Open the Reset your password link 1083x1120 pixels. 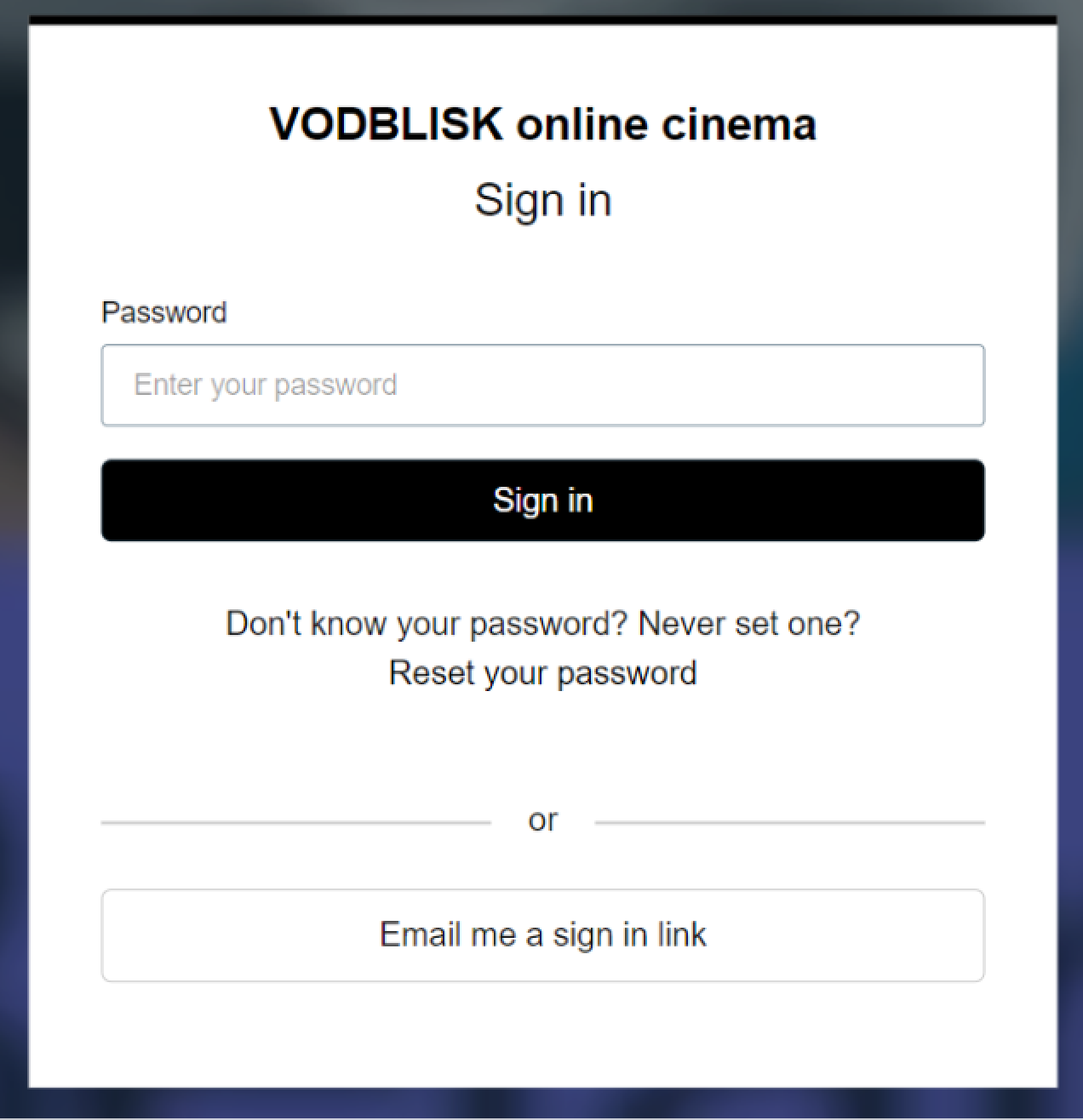[x=542, y=673]
